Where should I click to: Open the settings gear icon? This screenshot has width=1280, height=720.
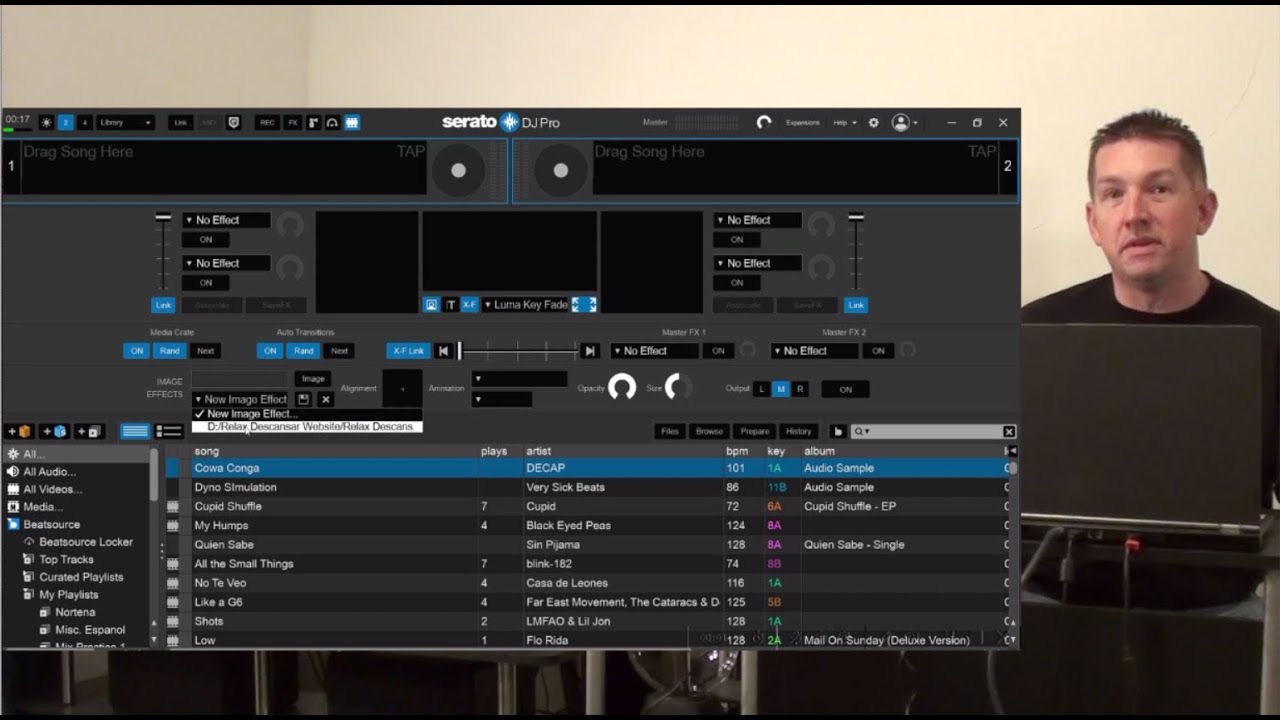tap(873, 123)
